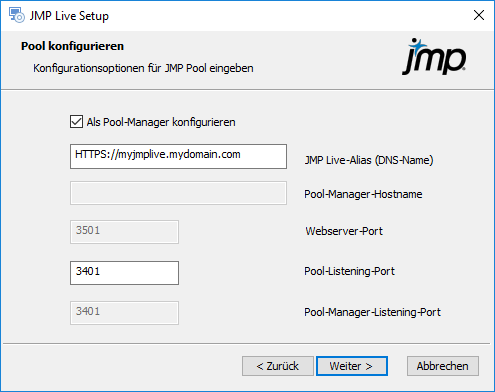The width and height of the screenshot is (495, 392).
Task: Cancel setup with Abbrechen button
Action: coord(443,366)
